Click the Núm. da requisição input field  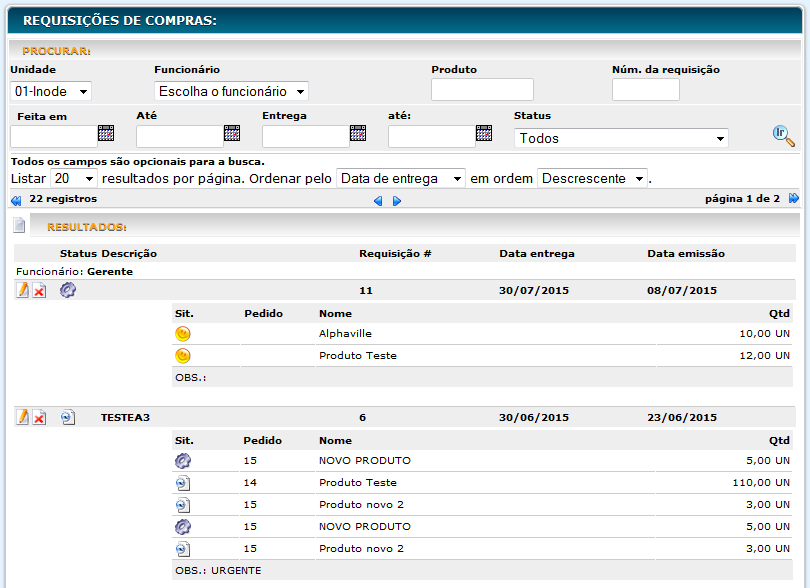click(x=645, y=90)
